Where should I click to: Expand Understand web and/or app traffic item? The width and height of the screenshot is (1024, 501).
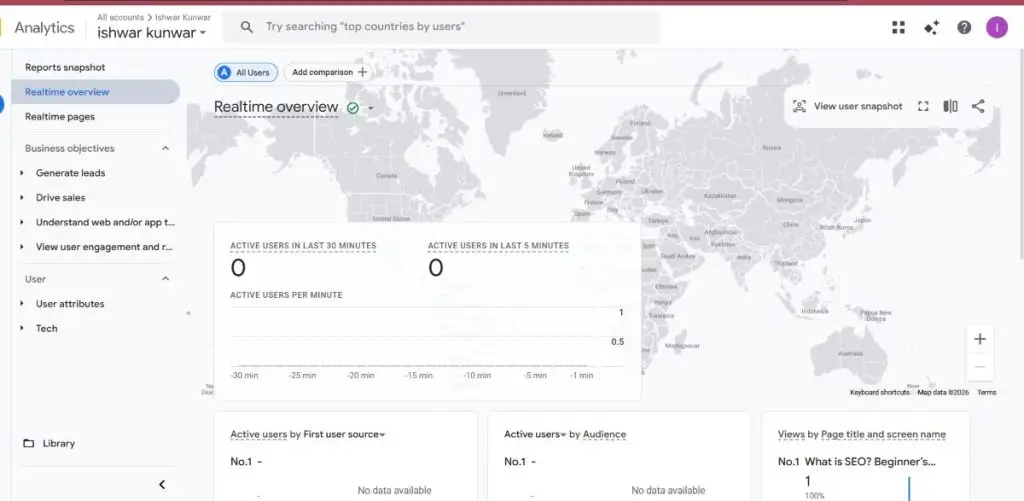[x=22, y=223]
